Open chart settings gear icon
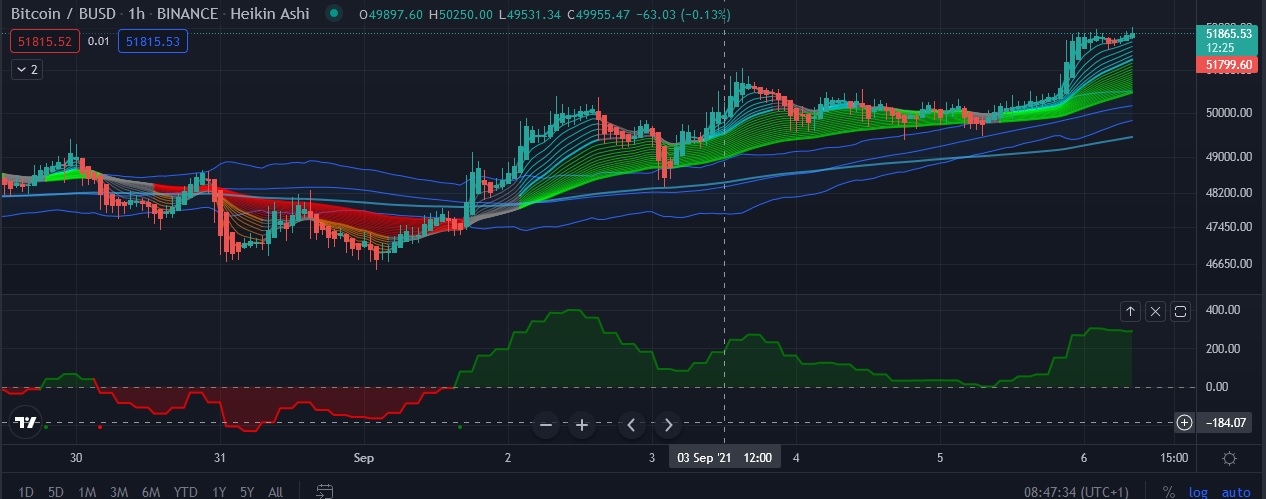 1229,458
